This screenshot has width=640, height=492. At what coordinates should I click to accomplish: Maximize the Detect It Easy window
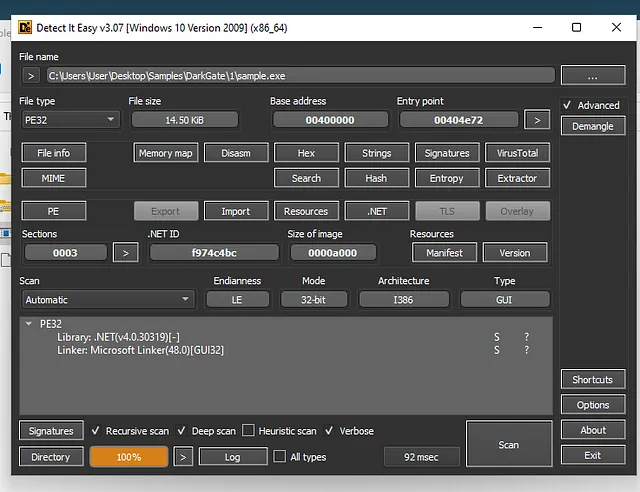tap(576, 27)
